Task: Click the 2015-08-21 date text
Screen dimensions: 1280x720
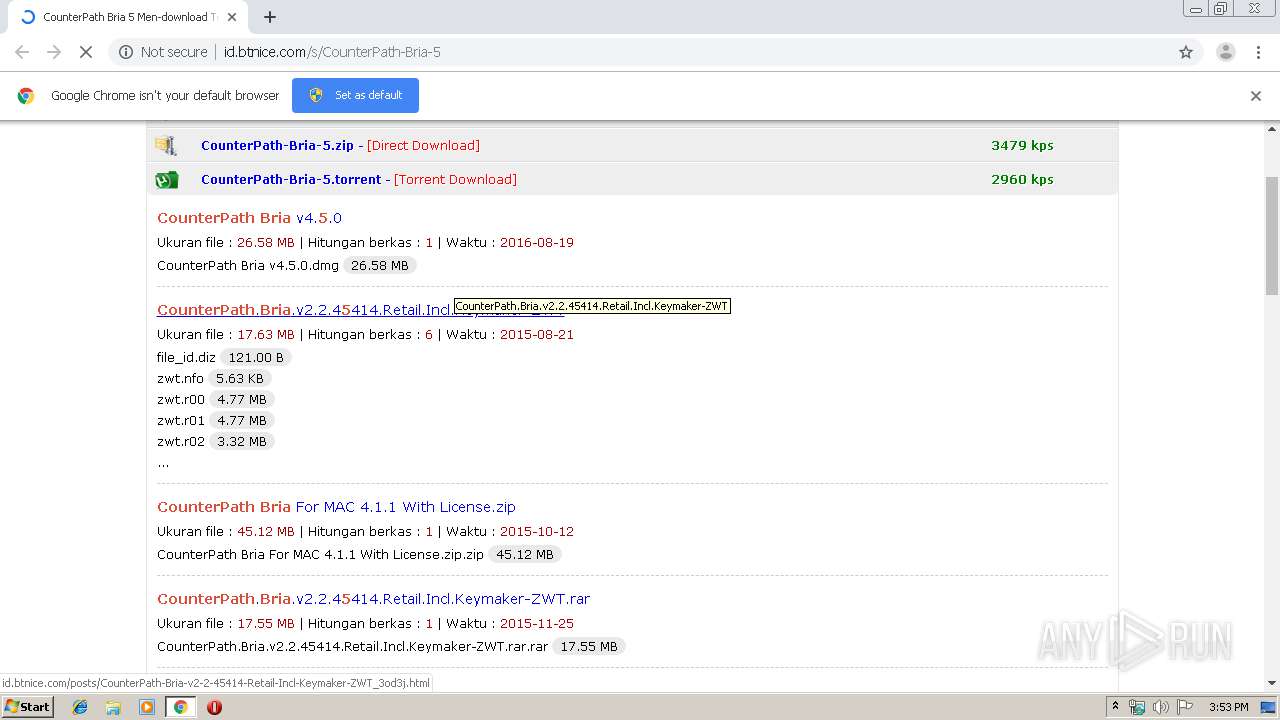Action: pyautogui.click(x=537, y=335)
